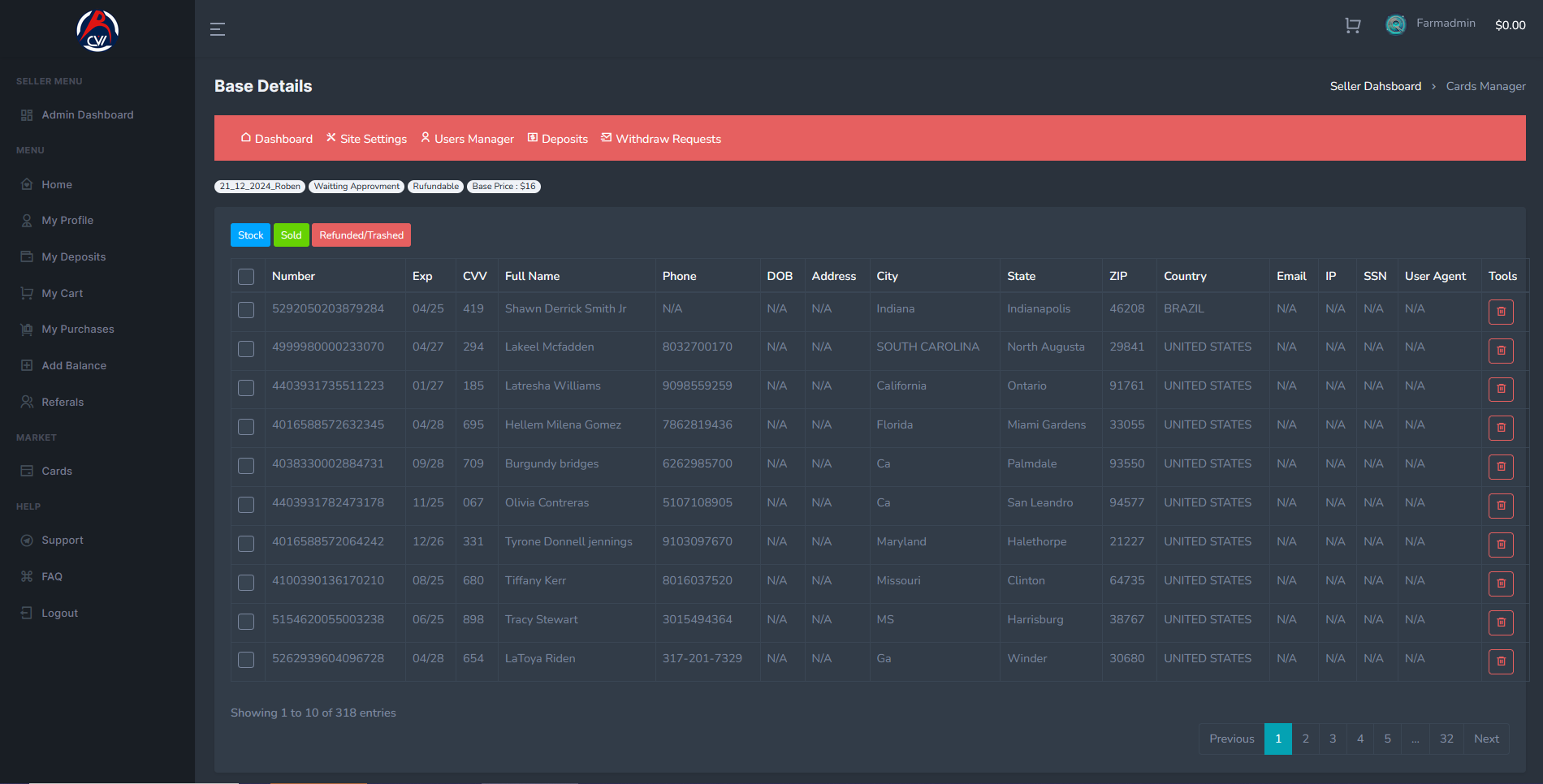
Task: Click the Waitting Approvment badge
Action: (357, 187)
